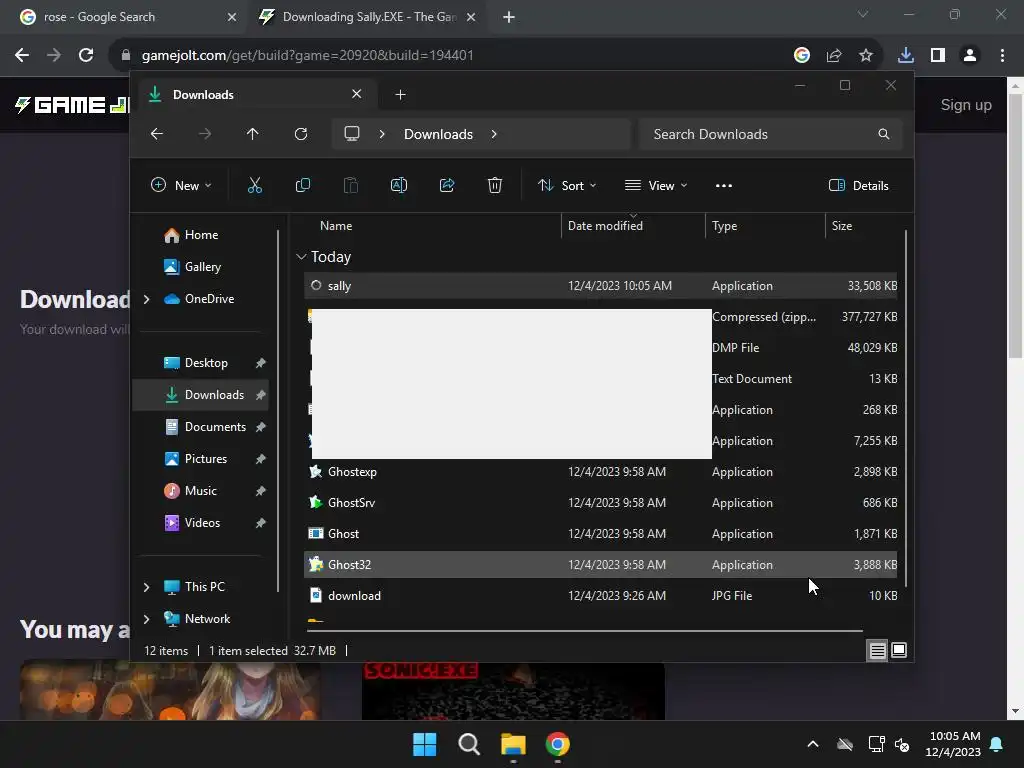Open a new Chrome tab
This screenshot has height=768, width=1024.
[x=509, y=17]
